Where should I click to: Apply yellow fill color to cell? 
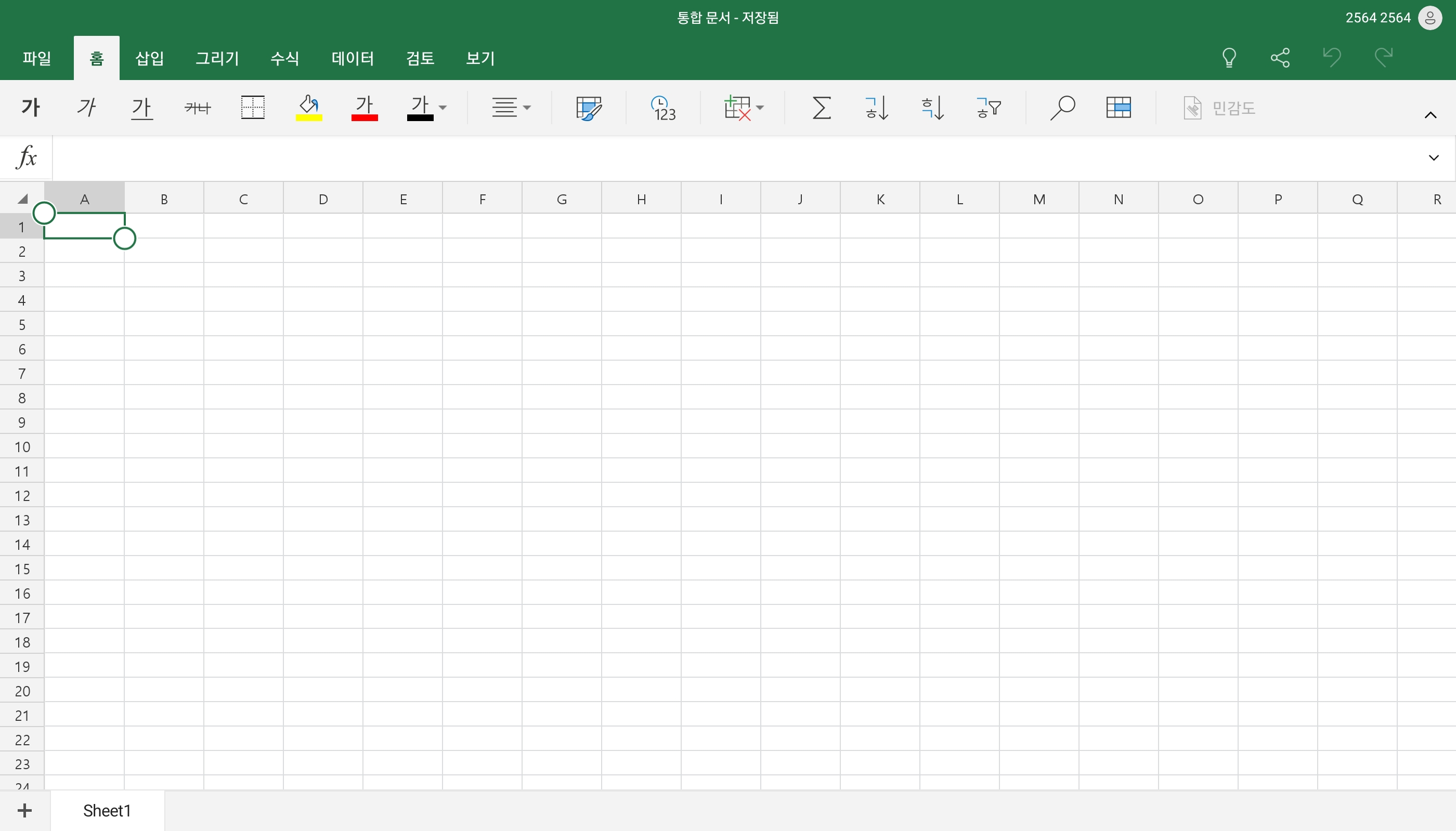[x=309, y=107]
